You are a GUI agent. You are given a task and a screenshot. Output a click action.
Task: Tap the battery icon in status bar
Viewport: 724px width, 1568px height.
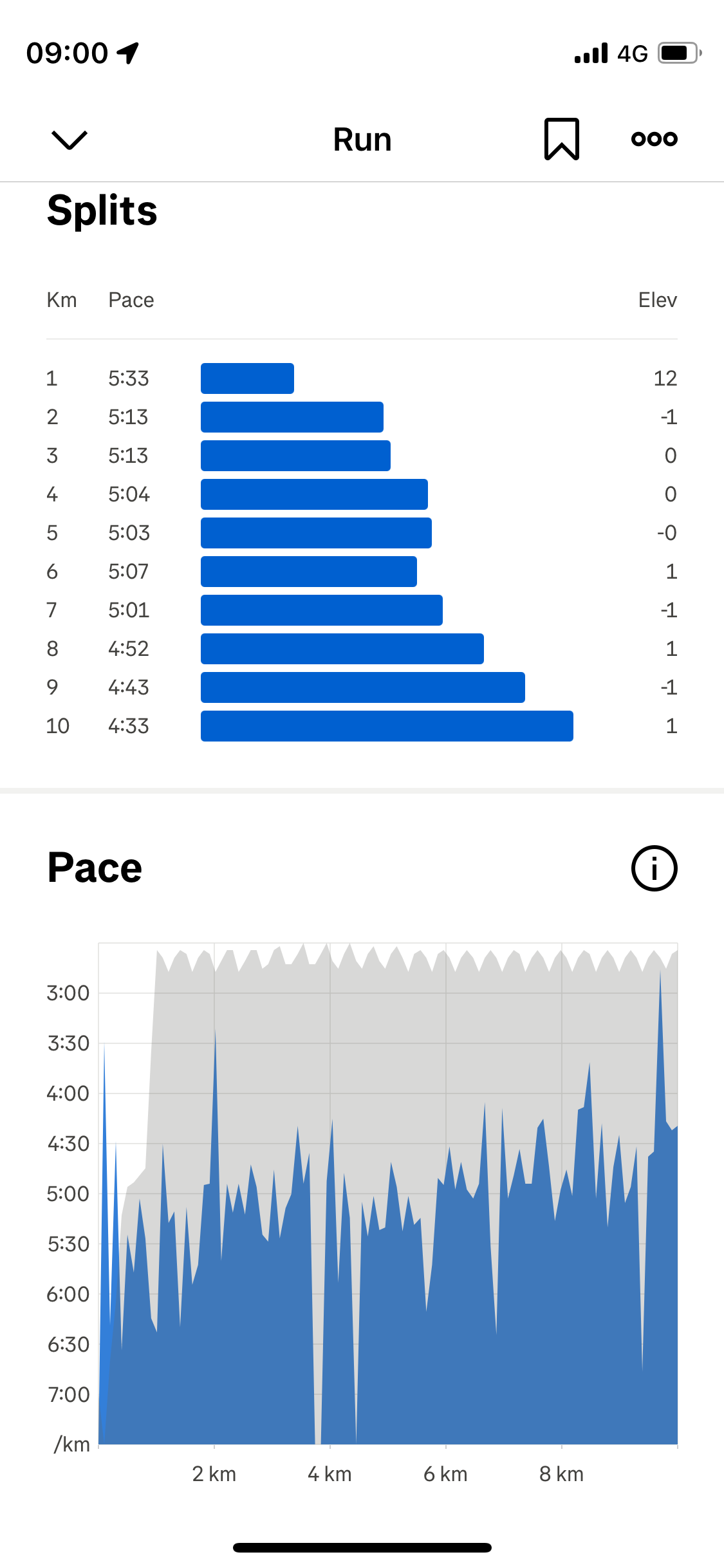pyautogui.click(x=679, y=53)
